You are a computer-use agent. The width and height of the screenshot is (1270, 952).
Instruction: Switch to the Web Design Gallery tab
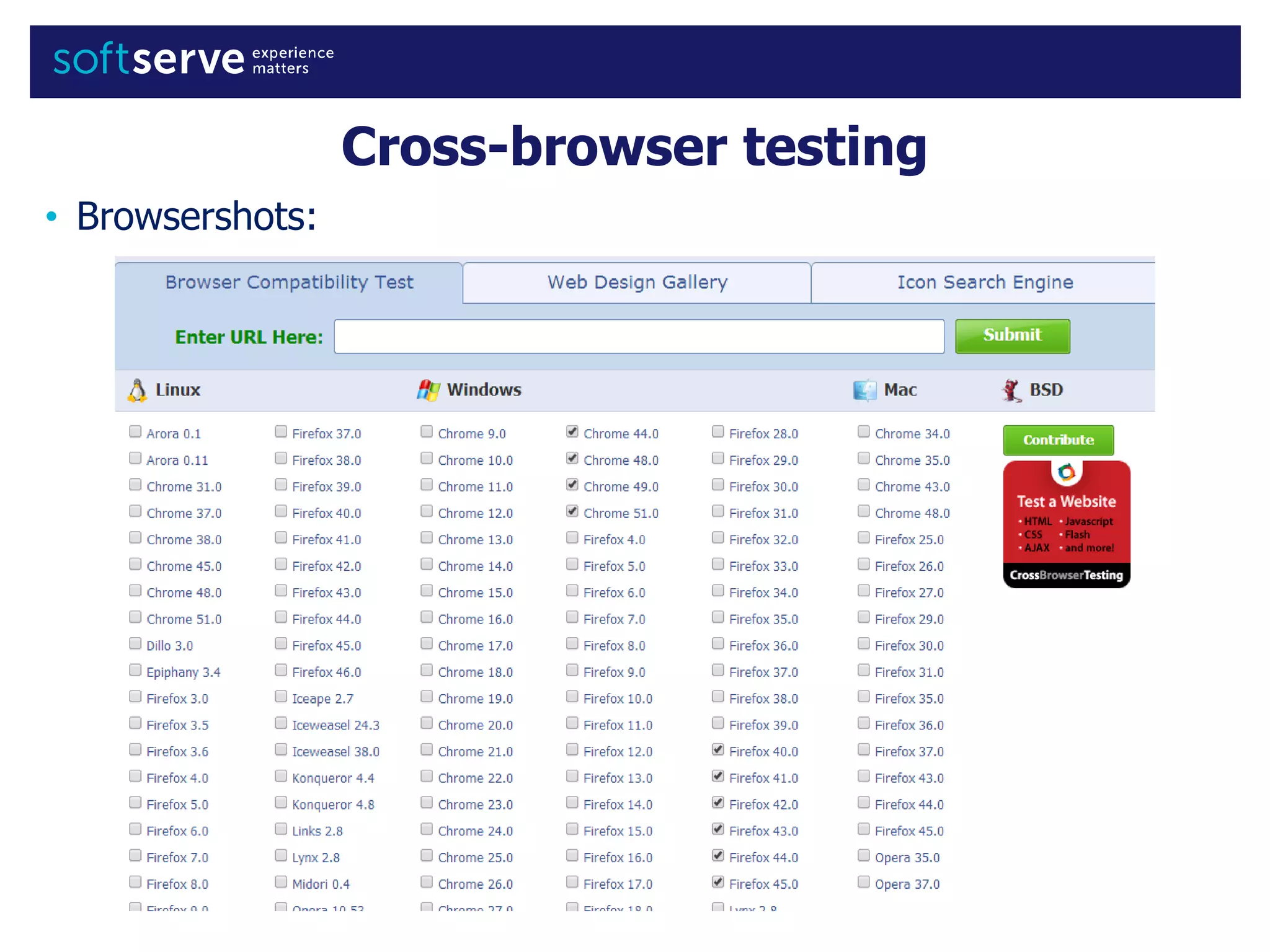[637, 283]
